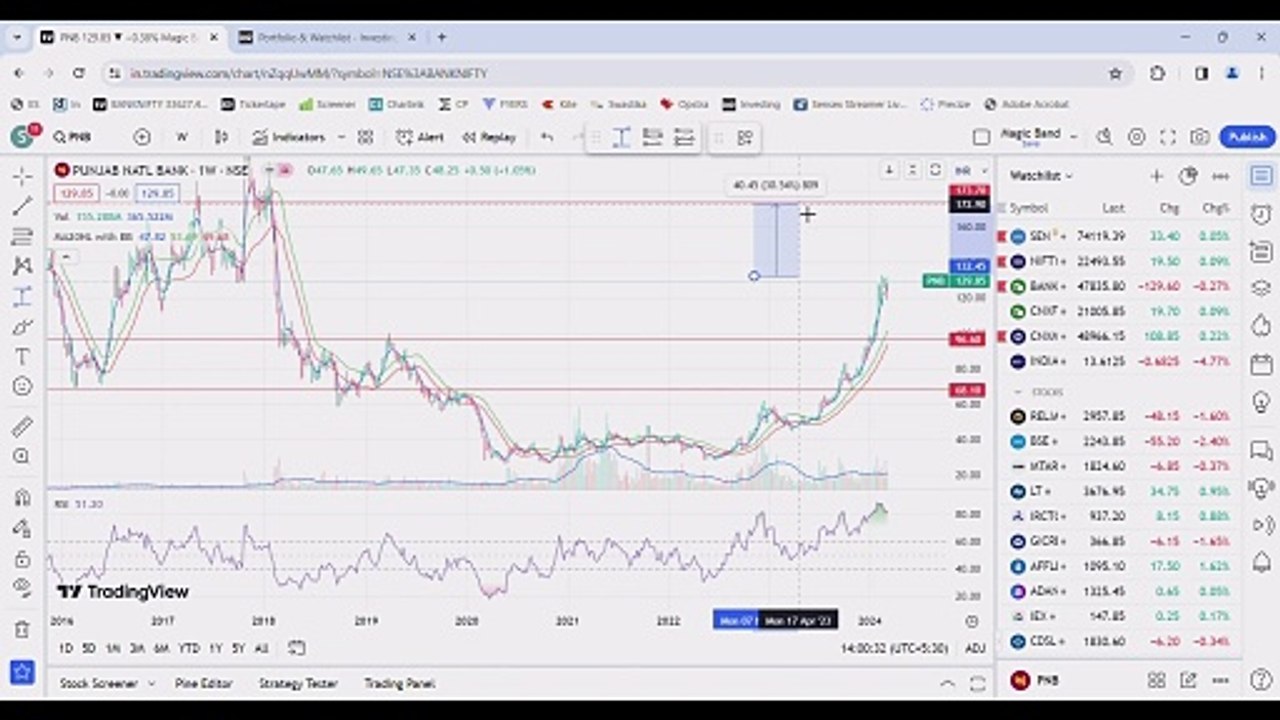Set the YTD date range
Image resolution: width=1280 pixels, height=720 pixels.
click(188, 648)
